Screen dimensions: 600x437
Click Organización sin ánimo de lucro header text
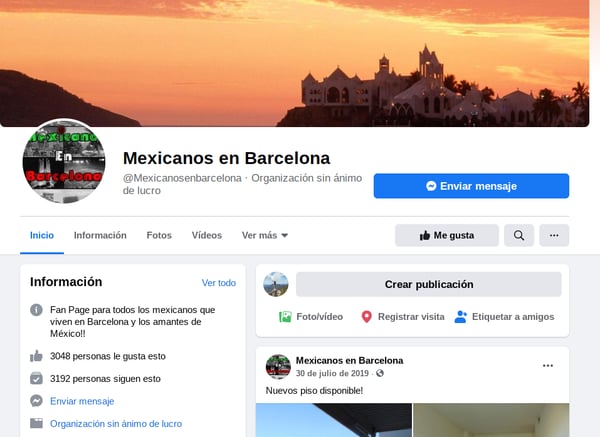(x=243, y=184)
